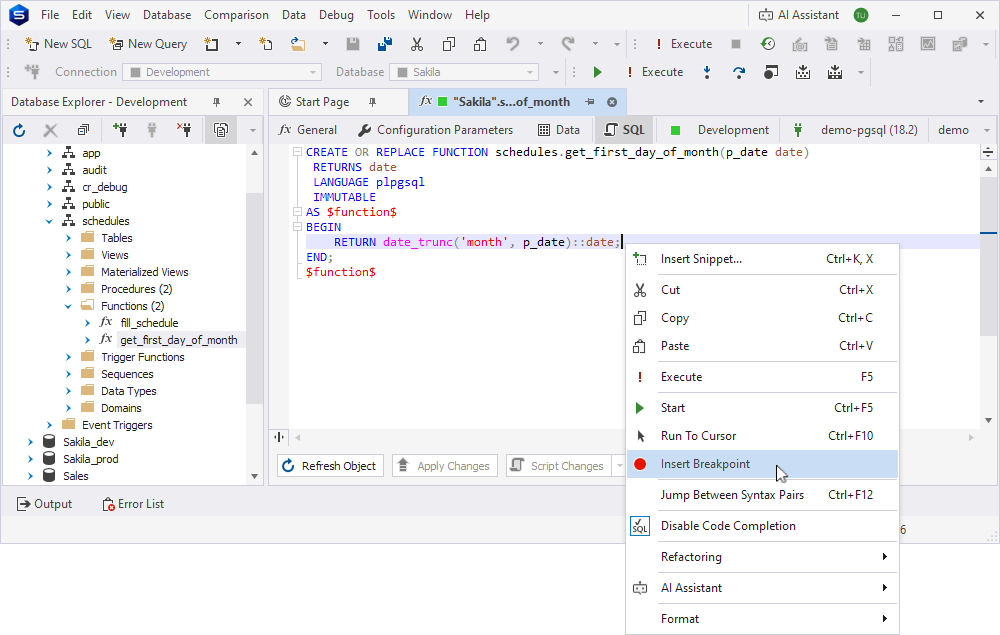Click the disconnect plug icon with red X
The width and height of the screenshot is (1000, 635).
click(x=184, y=131)
